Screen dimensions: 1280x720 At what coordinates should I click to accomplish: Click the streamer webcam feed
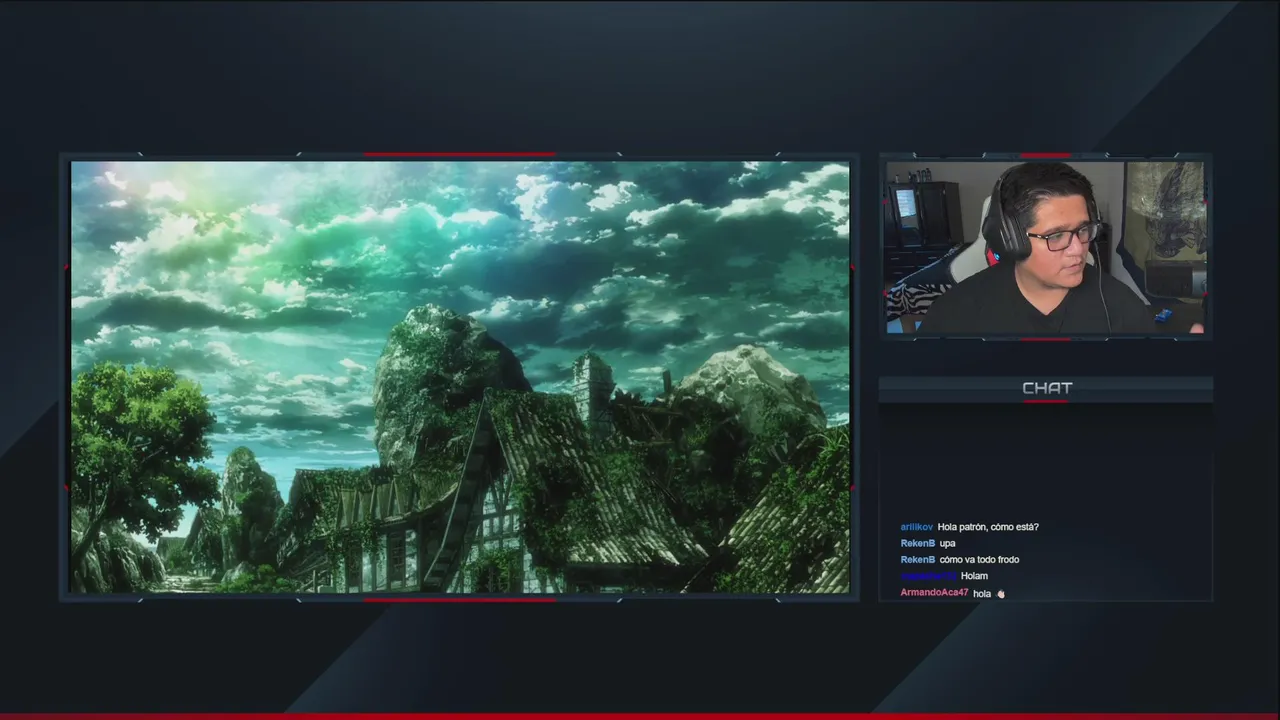[1045, 247]
